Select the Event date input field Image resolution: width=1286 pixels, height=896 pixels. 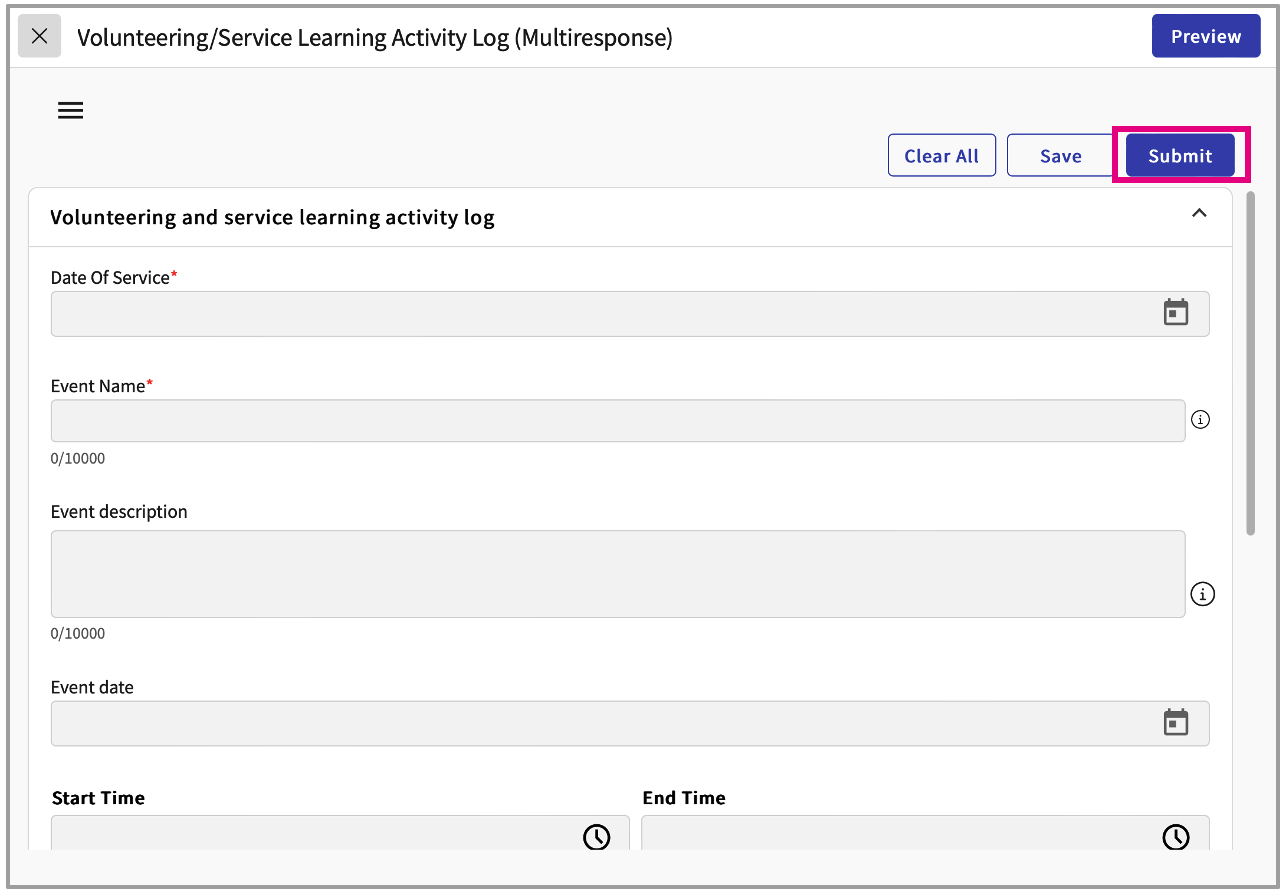[600, 723]
